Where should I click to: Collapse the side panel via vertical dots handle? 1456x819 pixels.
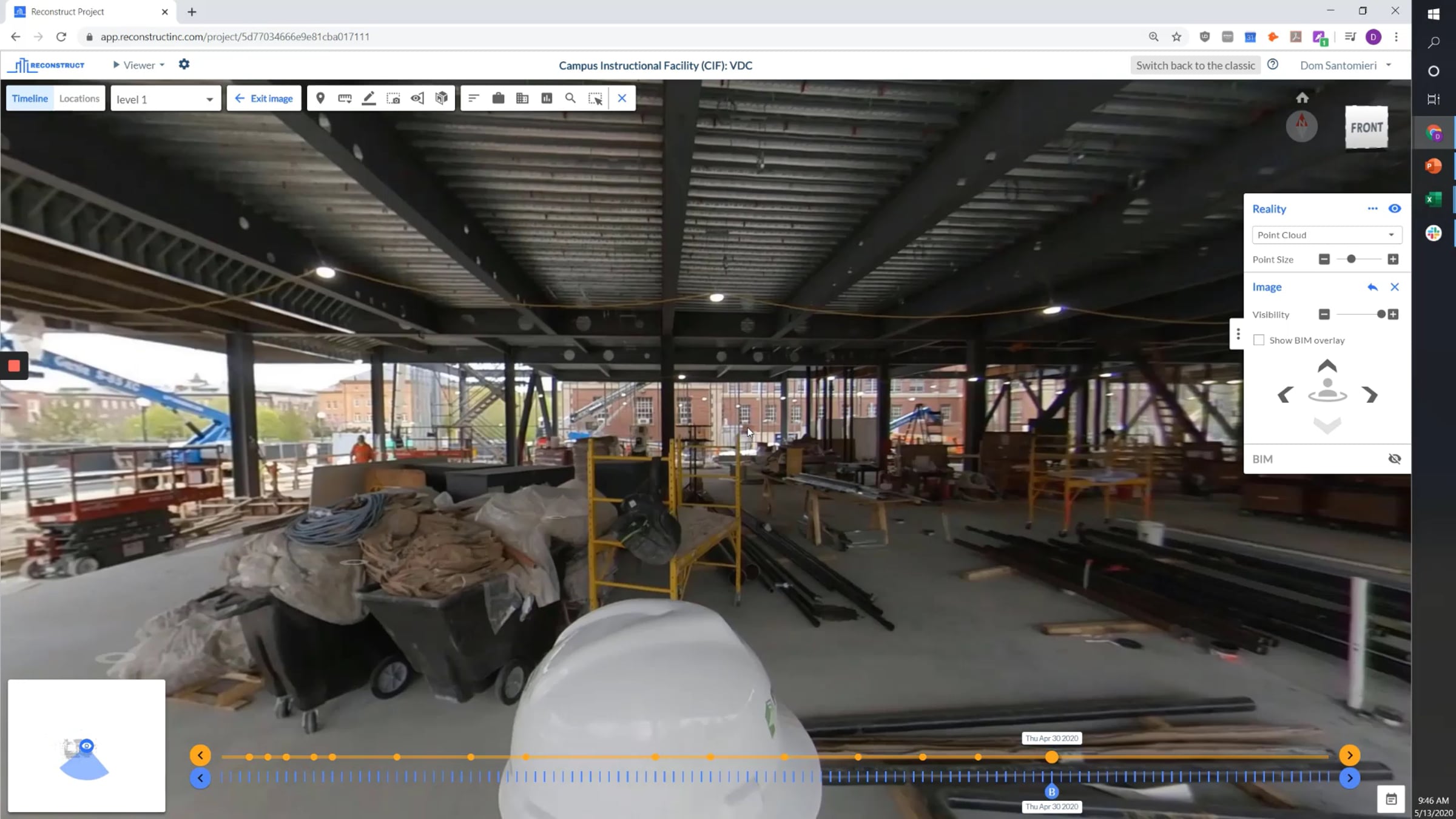pyautogui.click(x=1238, y=334)
